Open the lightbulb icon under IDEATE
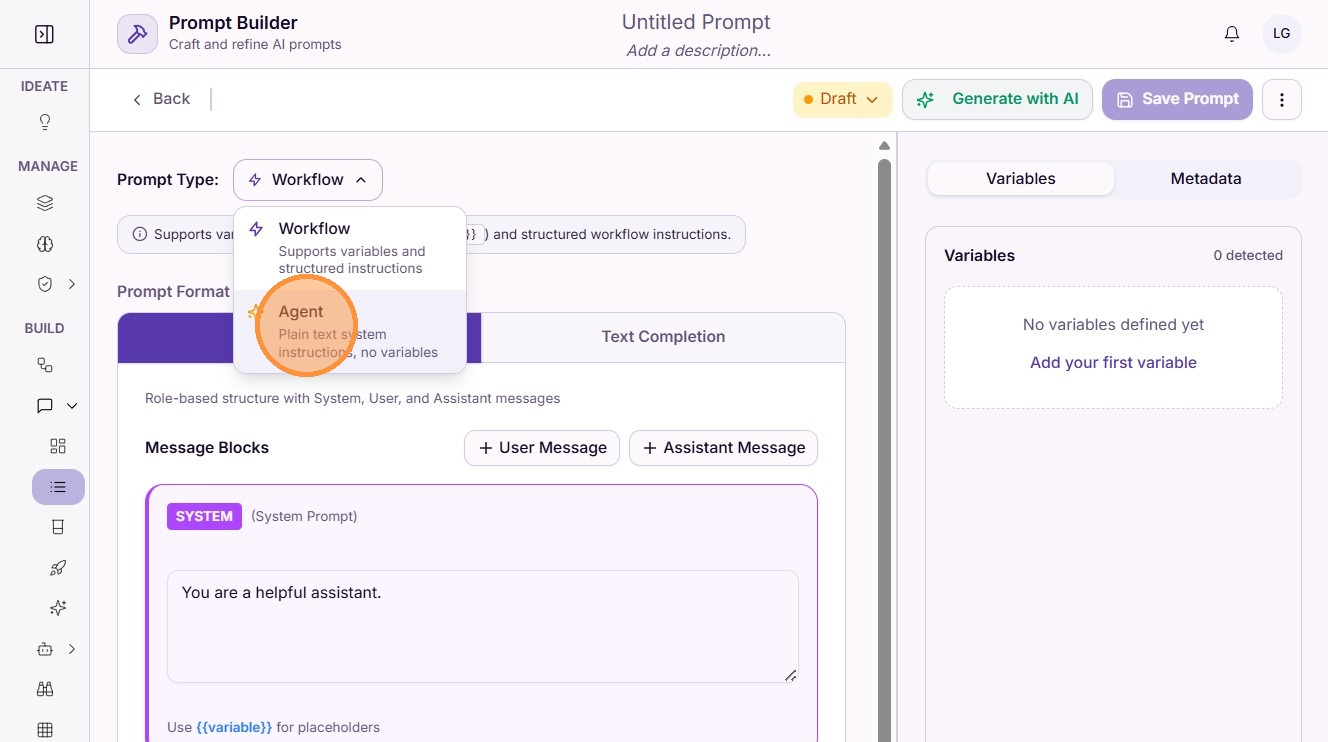1328x742 pixels. [45, 122]
